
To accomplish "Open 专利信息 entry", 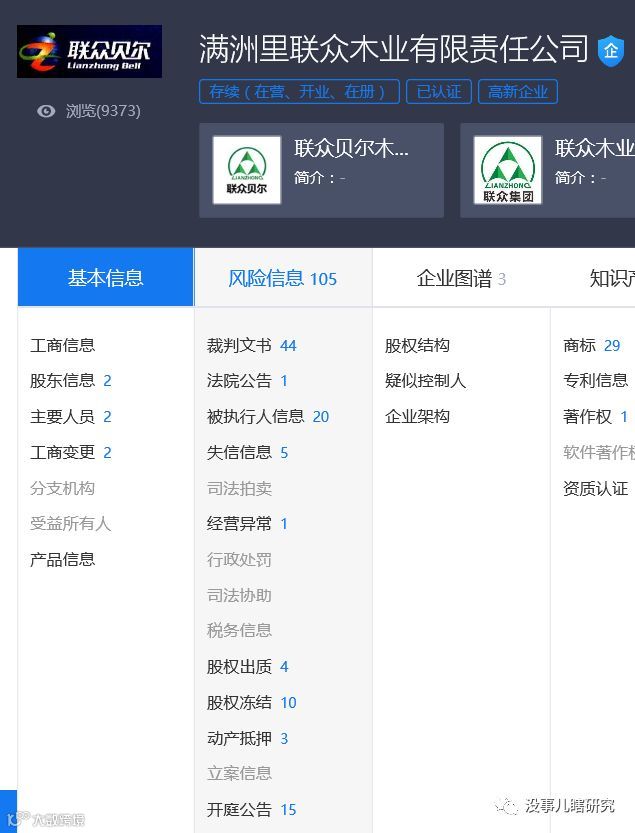I will (596, 380).
